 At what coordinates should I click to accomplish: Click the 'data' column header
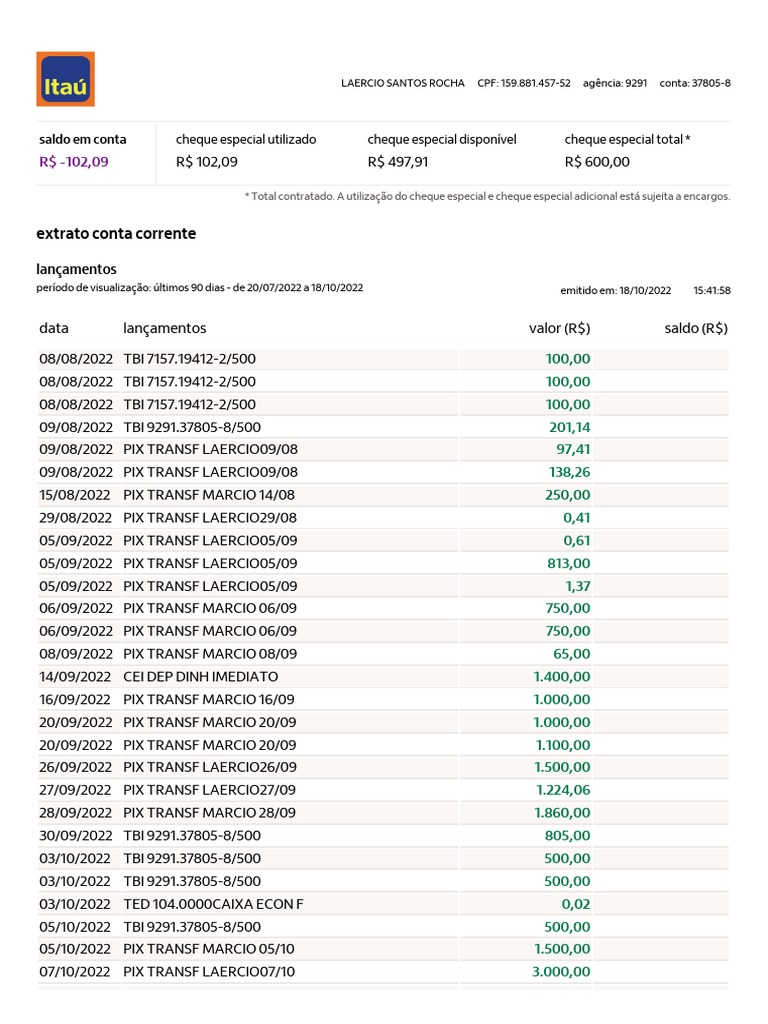(54, 328)
